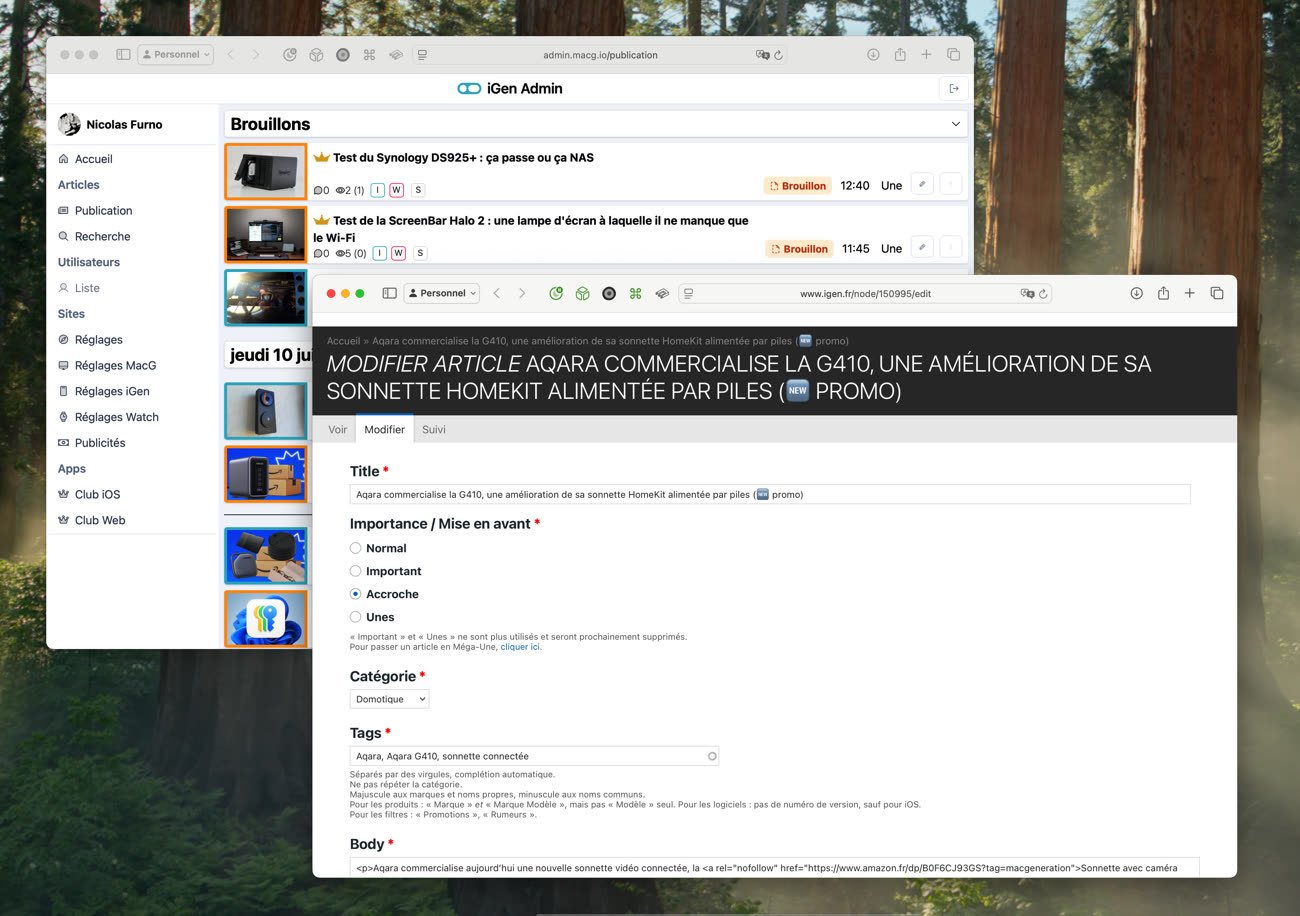
Task: Click green command-key extension icon in igen.fr window
Action: pyautogui.click(x=635, y=293)
